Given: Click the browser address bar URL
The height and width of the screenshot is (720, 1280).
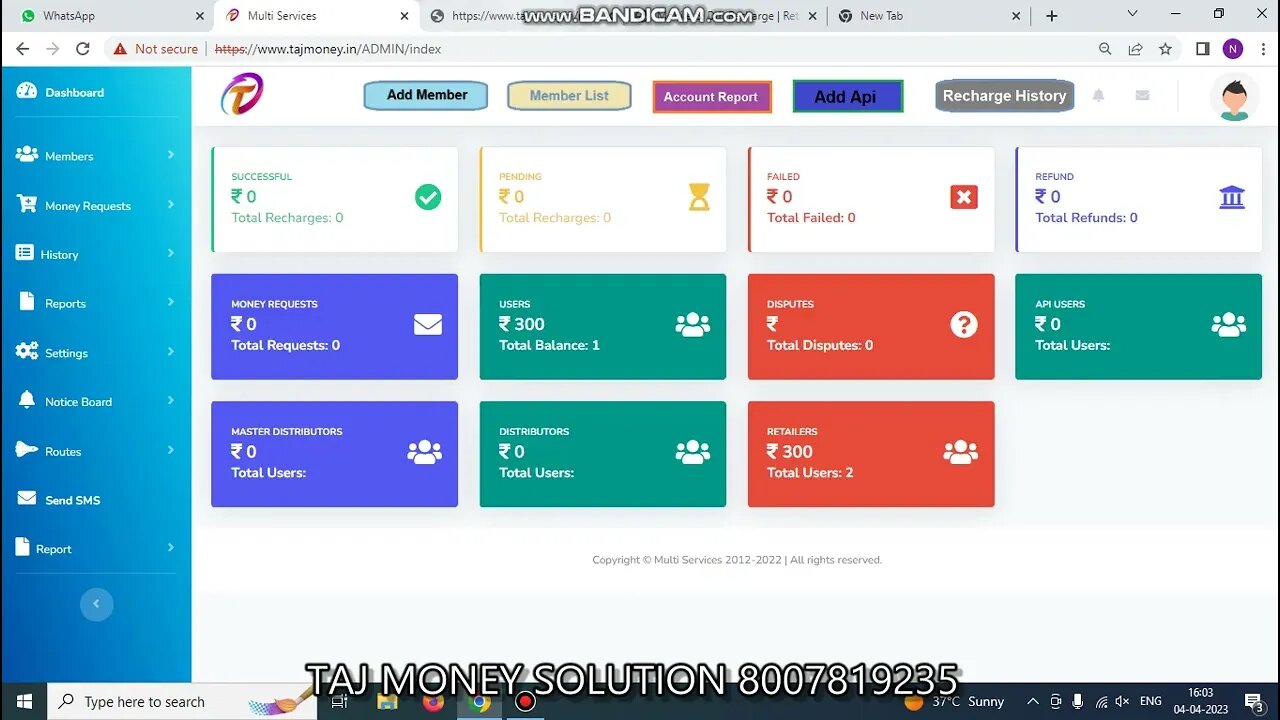Looking at the screenshot, I should click(328, 49).
